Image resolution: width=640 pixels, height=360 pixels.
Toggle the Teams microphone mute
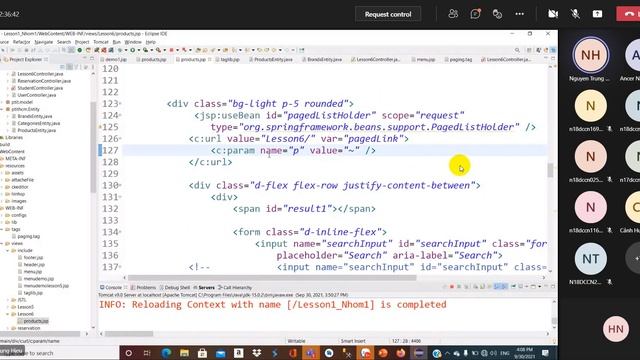tap(575, 14)
